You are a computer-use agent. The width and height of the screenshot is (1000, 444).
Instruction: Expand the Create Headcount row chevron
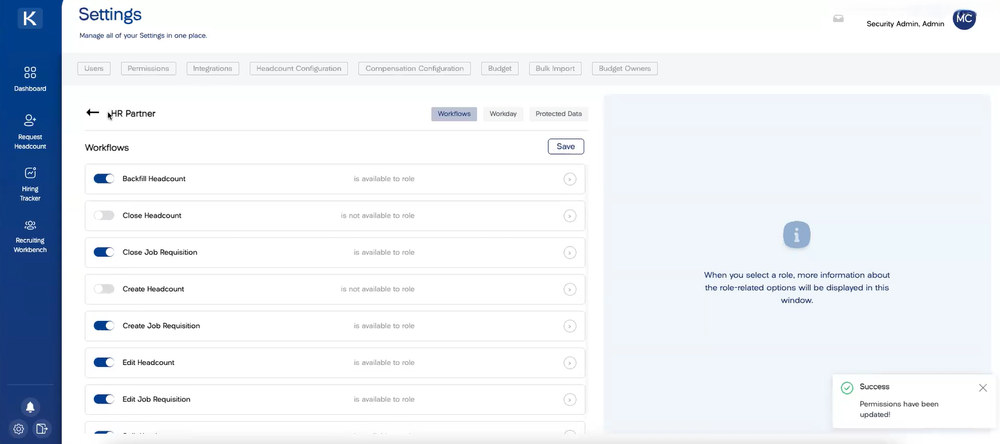(570, 290)
